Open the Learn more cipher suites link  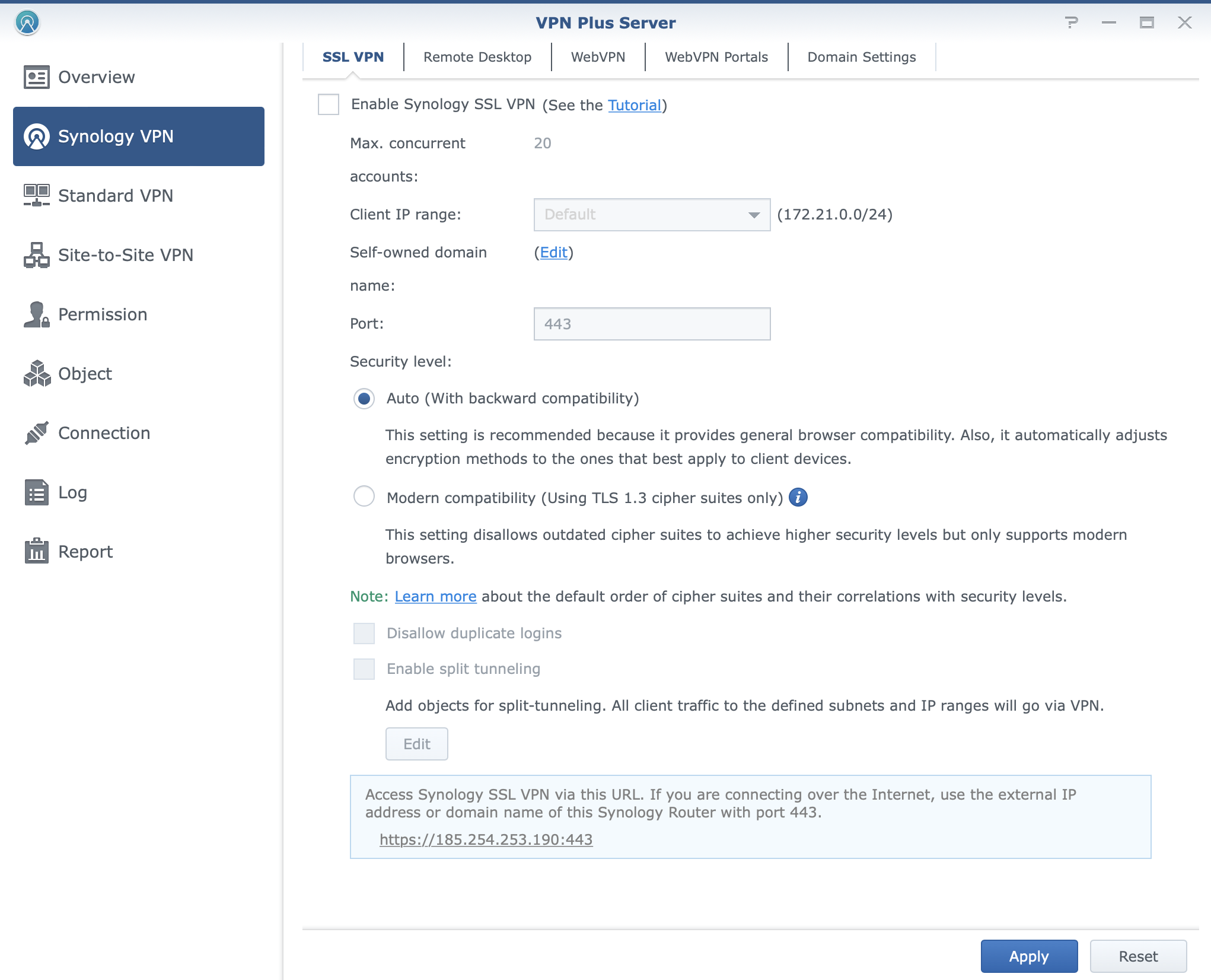[435, 596]
